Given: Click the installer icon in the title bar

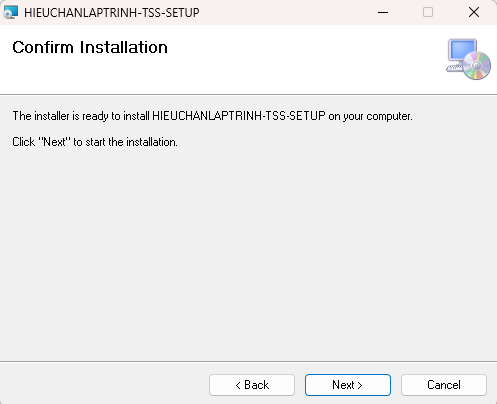Looking at the screenshot, I should [10, 12].
